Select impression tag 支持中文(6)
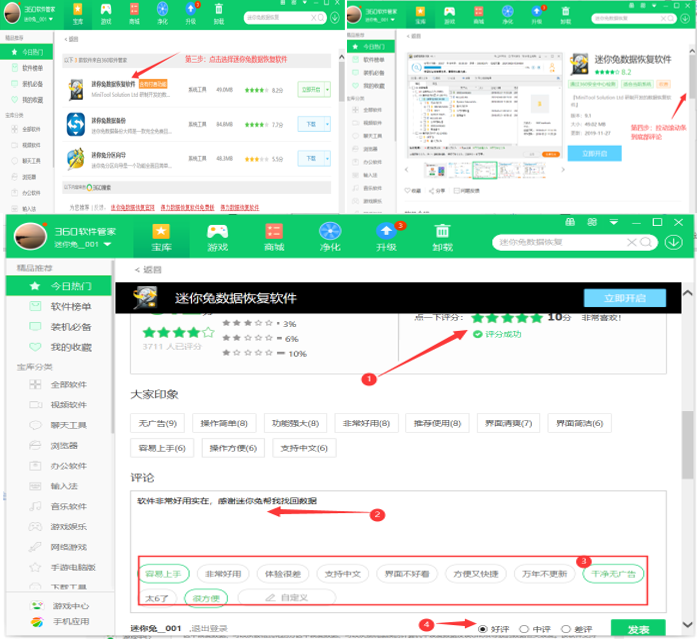Screen dimensions: 699x639 click(x=304, y=448)
